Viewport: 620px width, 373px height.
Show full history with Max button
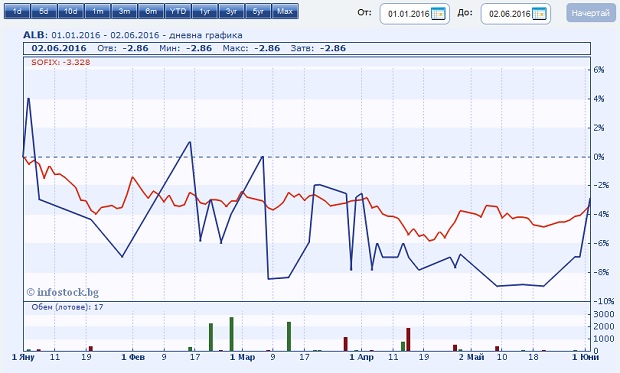(285, 11)
